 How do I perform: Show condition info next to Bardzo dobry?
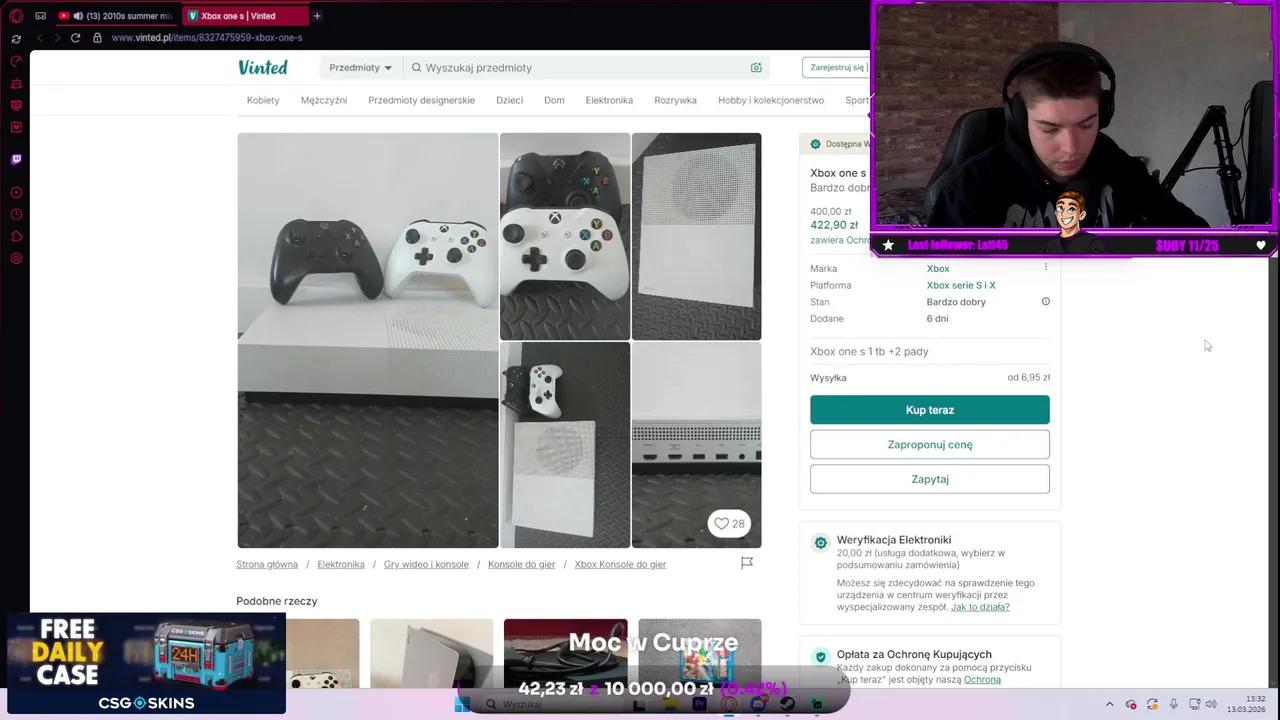click(x=1046, y=301)
